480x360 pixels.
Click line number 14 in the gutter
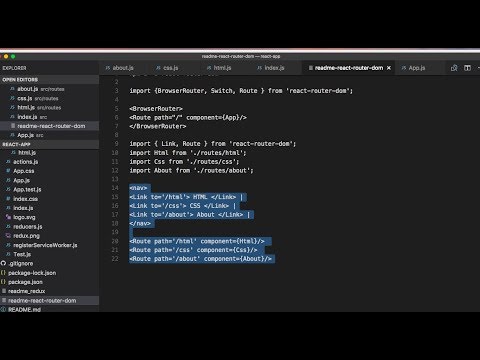pos(115,188)
